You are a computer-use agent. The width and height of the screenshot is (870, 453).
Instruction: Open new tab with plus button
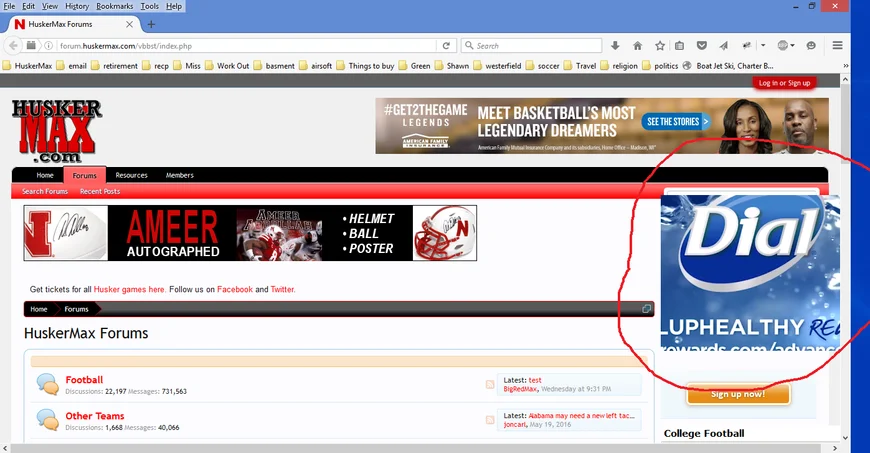151,24
